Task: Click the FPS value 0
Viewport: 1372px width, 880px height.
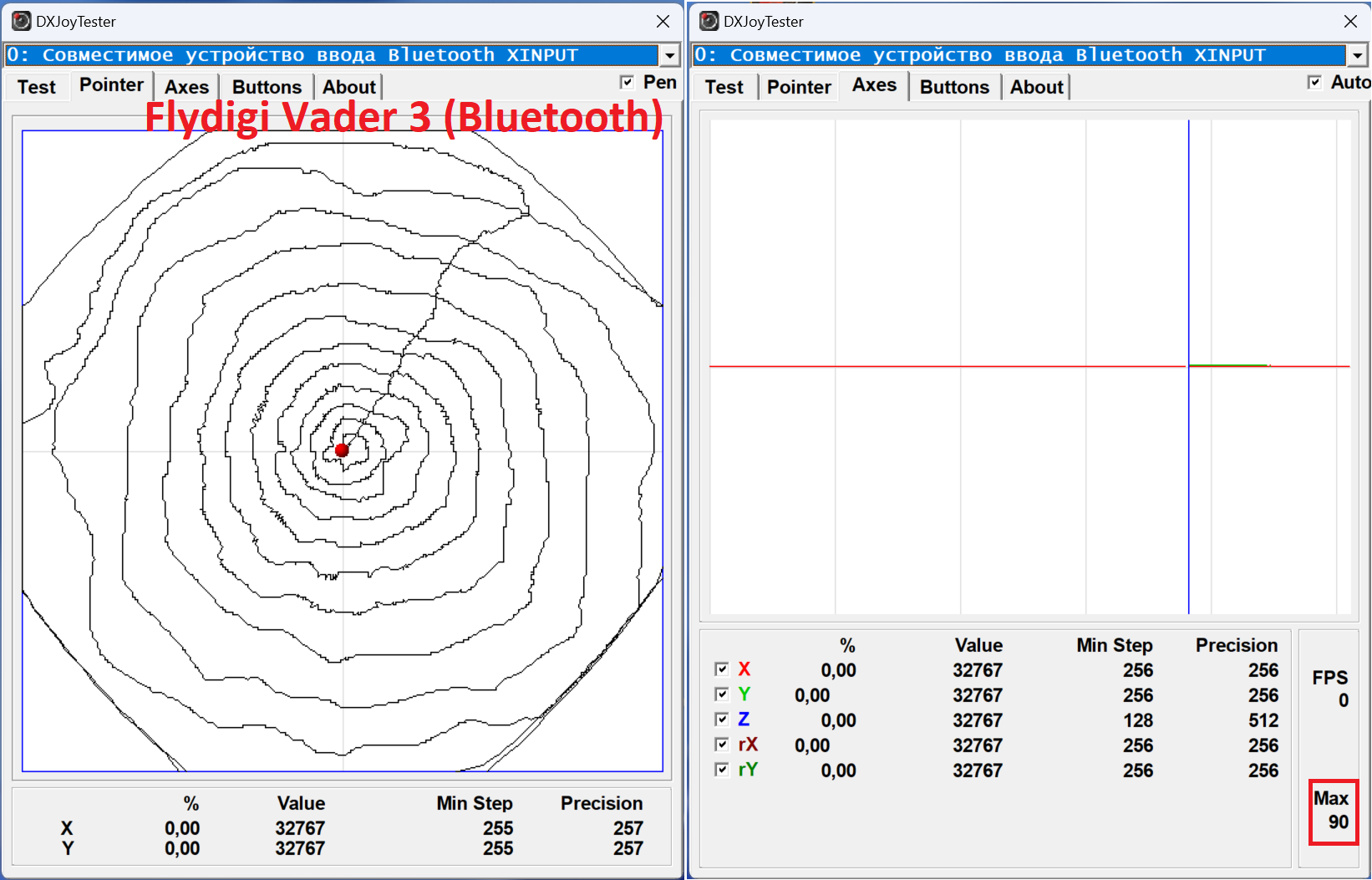Action: coord(1344,700)
